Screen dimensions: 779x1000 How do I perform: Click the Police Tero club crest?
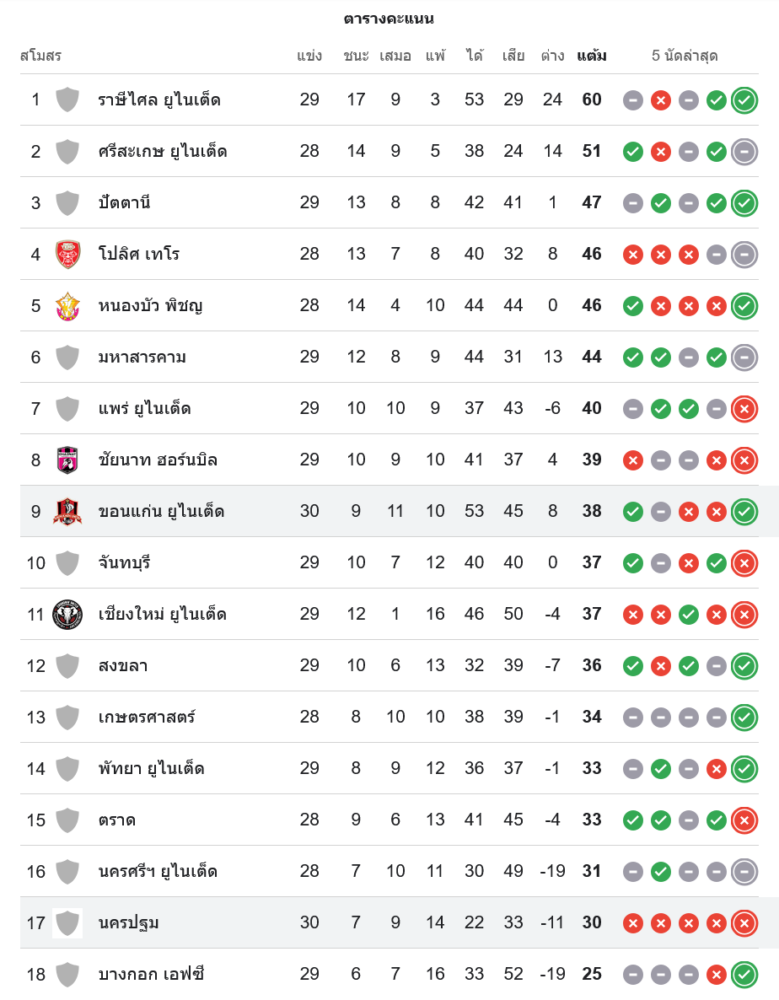[67, 254]
